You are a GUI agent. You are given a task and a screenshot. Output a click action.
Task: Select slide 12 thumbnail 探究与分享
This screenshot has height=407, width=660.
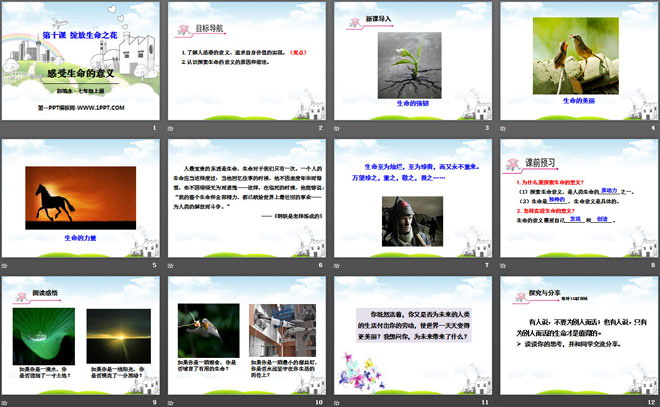pos(579,335)
